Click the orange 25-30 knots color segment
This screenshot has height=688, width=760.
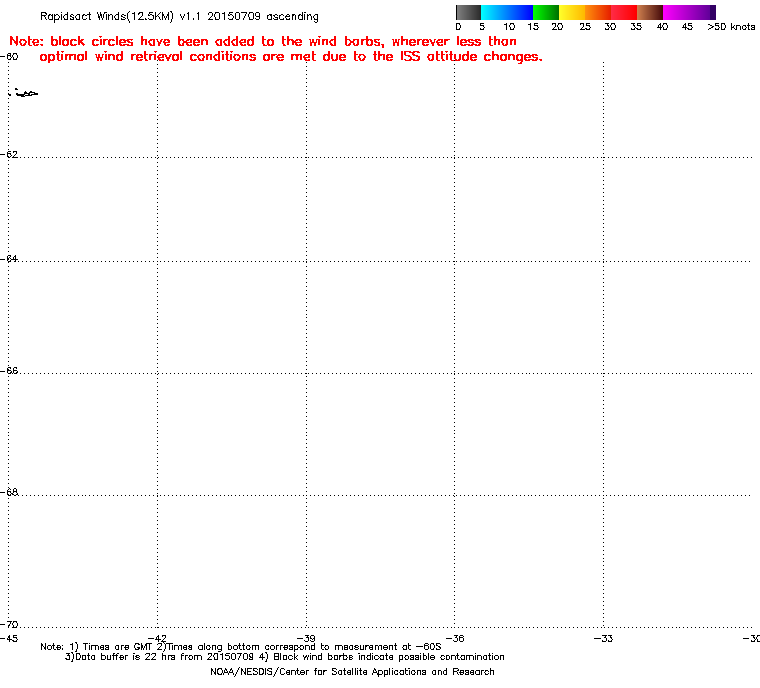pyautogui.click(x=598, y=12)
